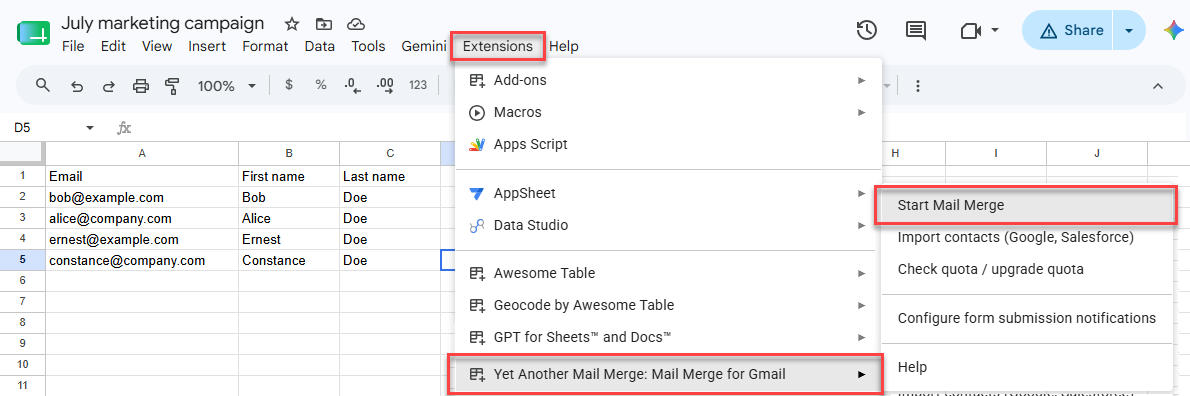Open the Share options dropdown arrow
The image size is (1190, 396).
pyautogui.click(x=1129, y=30)
